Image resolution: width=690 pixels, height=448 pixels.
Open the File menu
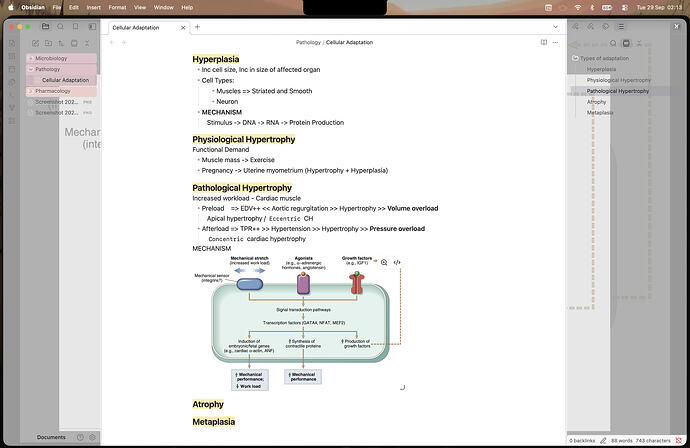tap(56, 7)
